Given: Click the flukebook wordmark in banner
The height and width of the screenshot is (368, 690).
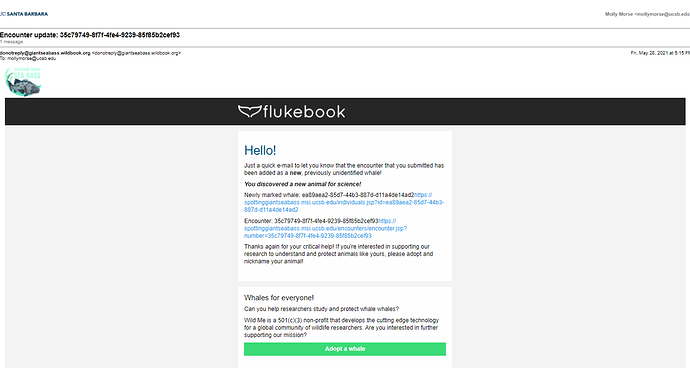Looking at the screenshot, I should pos(304,111).
